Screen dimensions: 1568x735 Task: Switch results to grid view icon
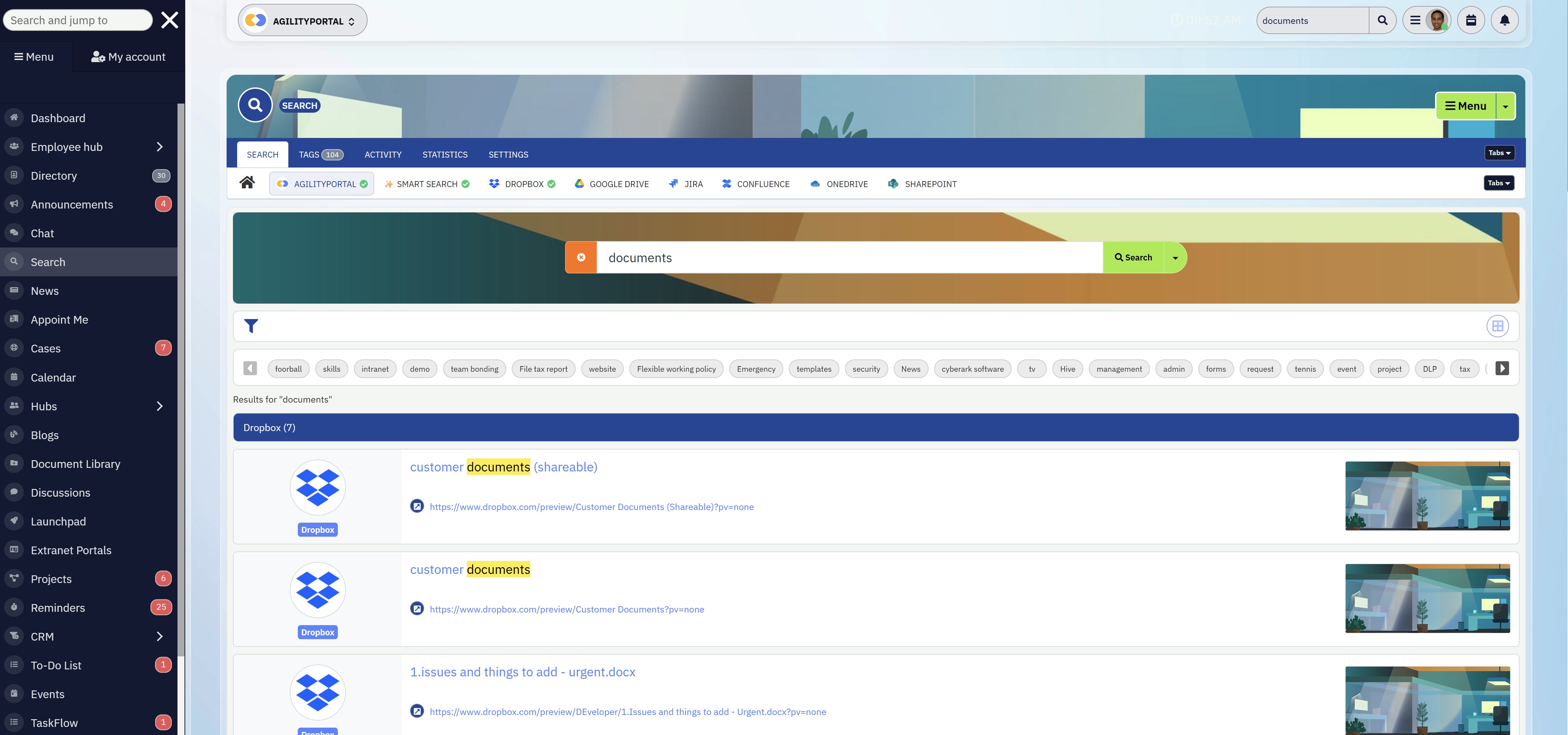(1497, 326)
